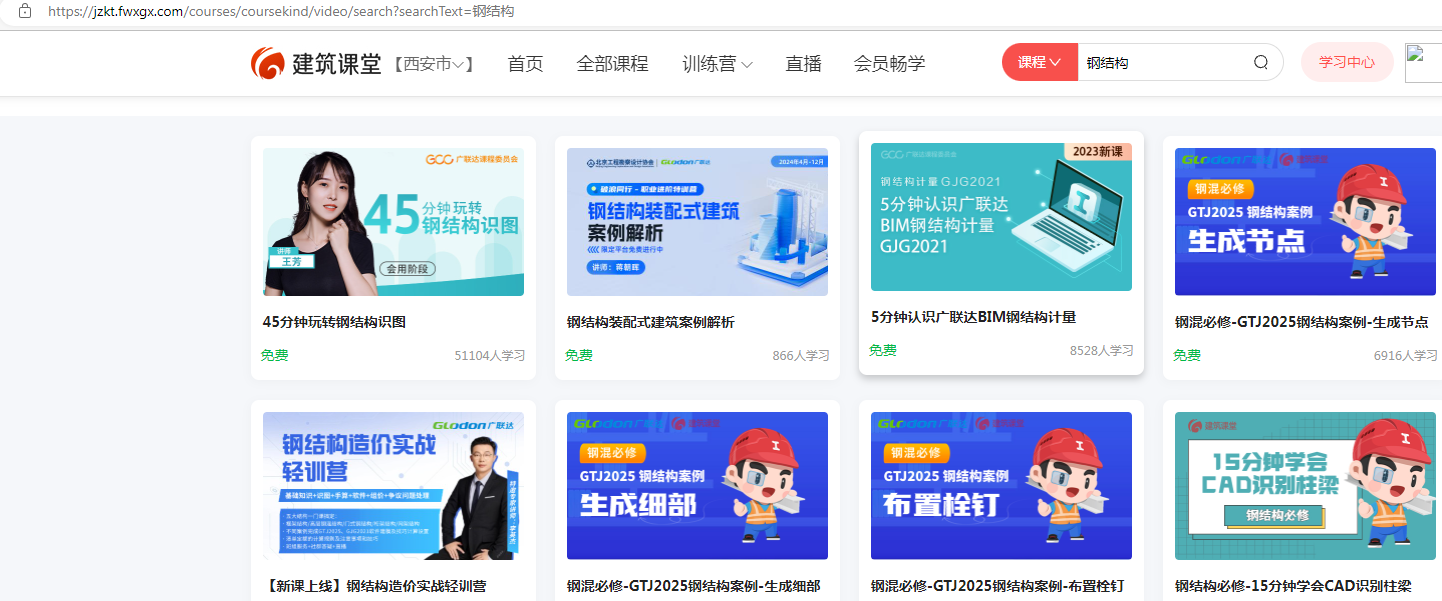Click the title 钢混必修-GTJ2025钢结构案例-生成节点
The width and height of the screenshot is (1442, 601).
point(1301,322)
